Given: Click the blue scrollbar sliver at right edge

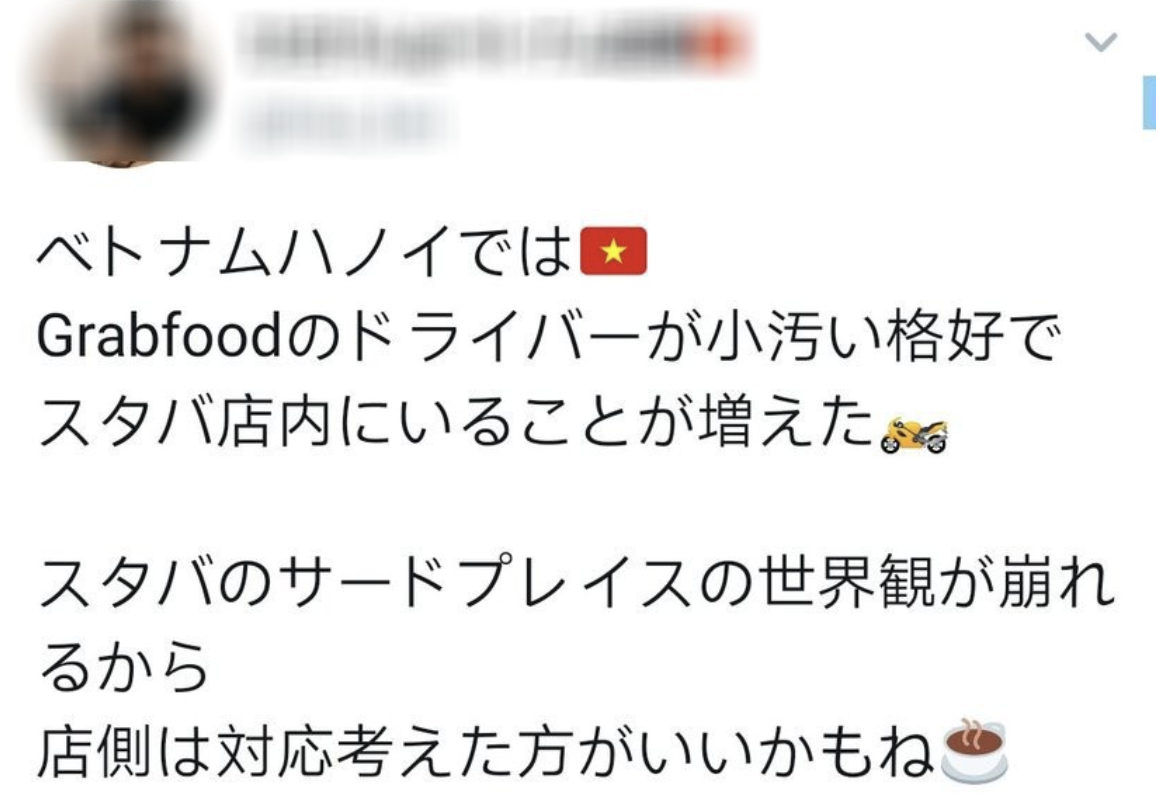Looking at the screenshot, I should tap(1149, 102).
